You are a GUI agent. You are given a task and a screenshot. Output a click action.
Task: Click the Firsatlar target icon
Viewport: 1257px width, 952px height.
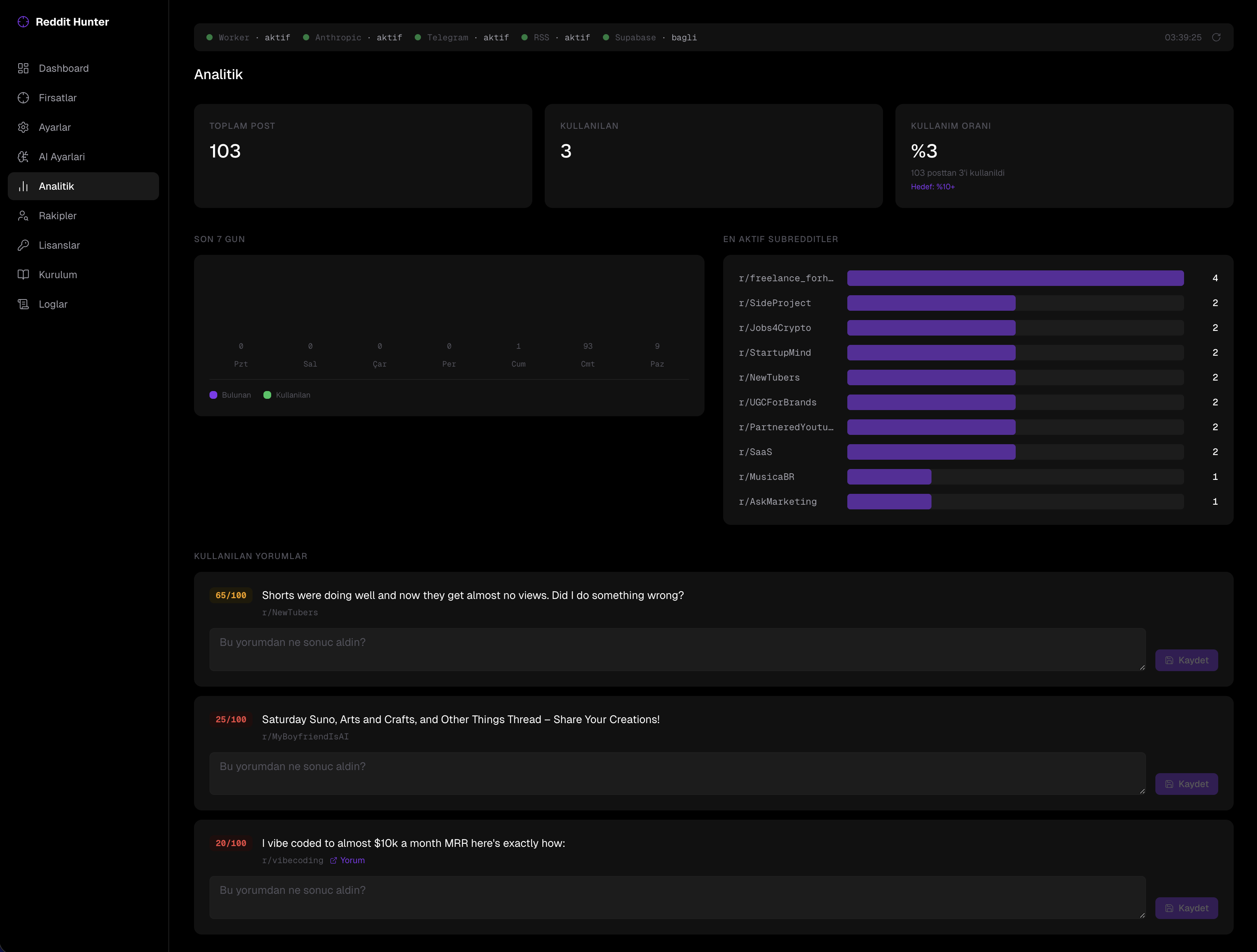pyautogui.click(x=23, y=98)
